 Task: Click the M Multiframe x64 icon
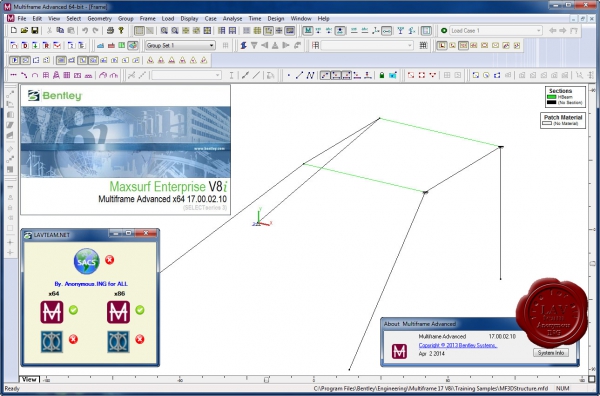52,312
